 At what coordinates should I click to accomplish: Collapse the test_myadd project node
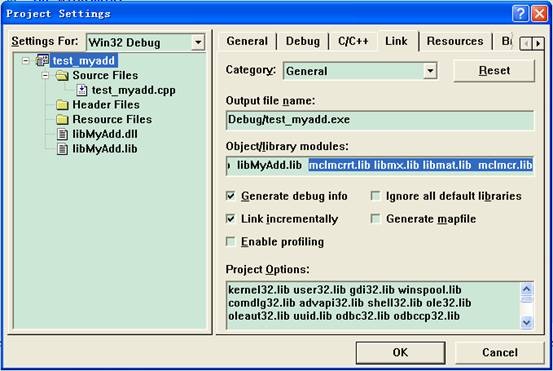(x=25, y=61)
